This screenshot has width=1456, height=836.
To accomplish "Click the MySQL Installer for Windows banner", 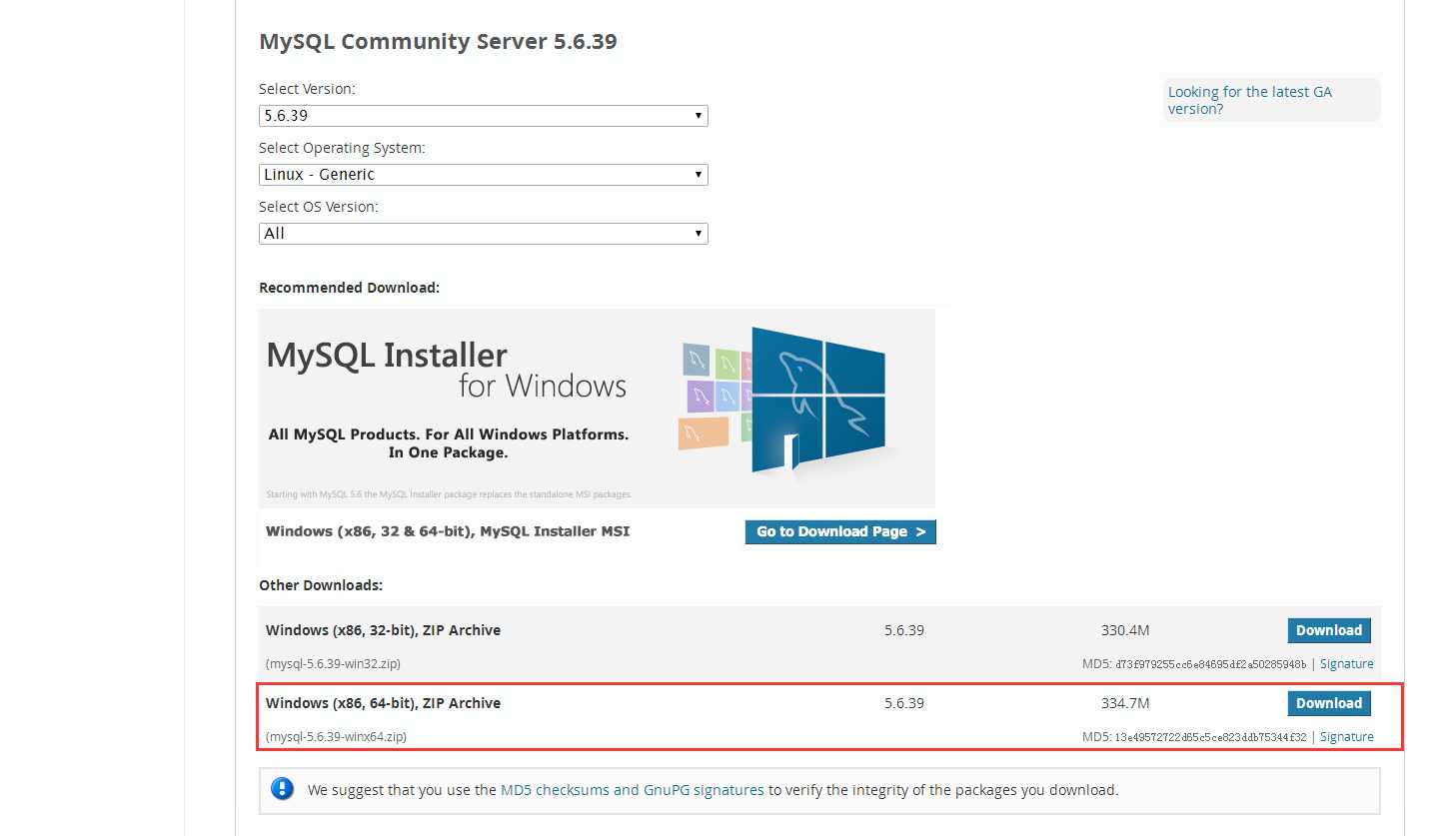I will [597, 408].
